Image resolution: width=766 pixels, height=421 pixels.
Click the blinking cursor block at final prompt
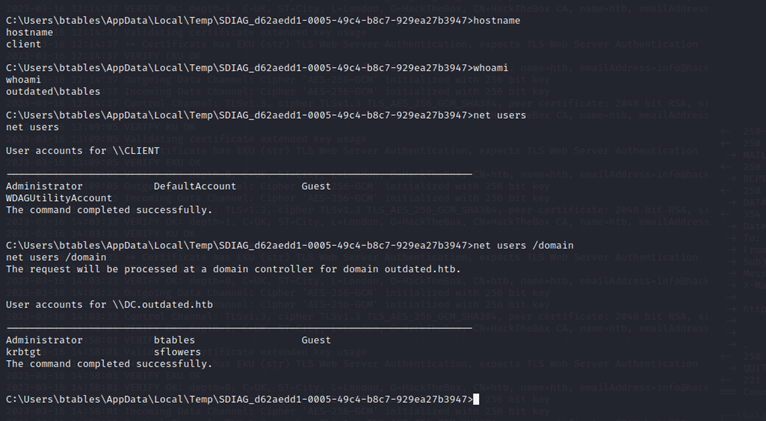476,400
